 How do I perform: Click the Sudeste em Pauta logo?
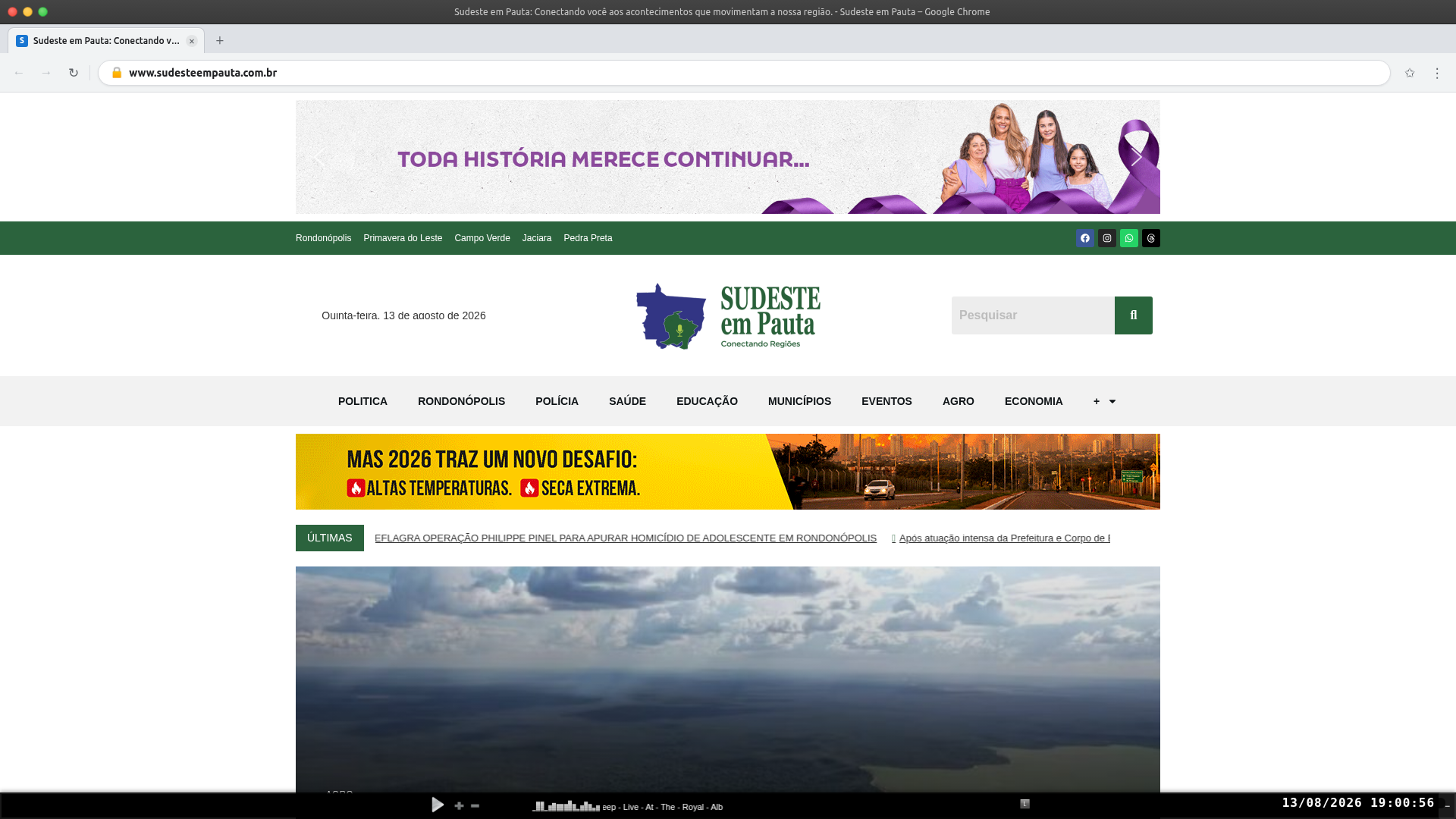point(728,315)
